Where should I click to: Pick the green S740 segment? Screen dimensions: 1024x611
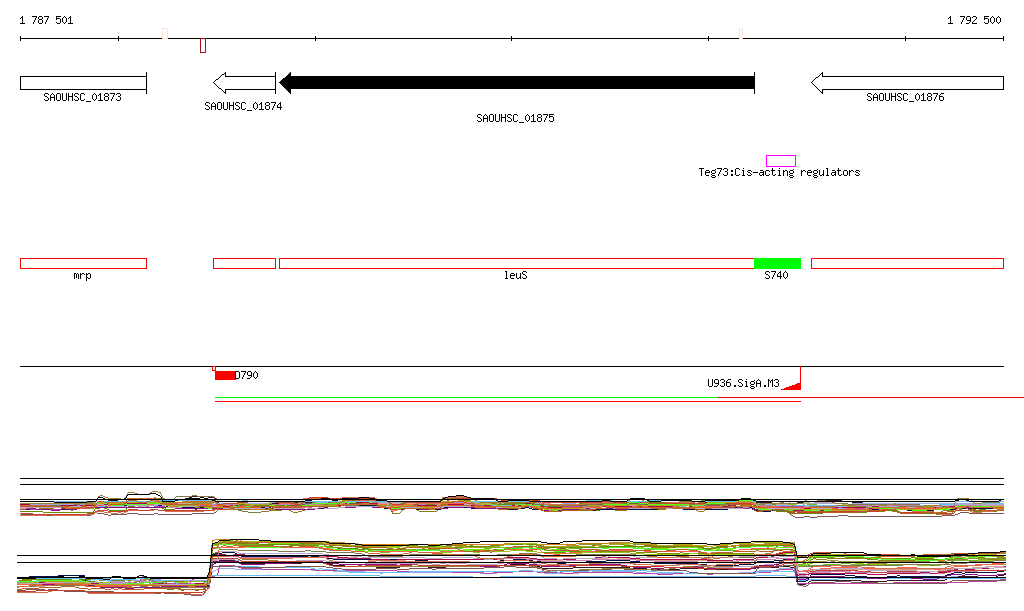pos(777,263)
